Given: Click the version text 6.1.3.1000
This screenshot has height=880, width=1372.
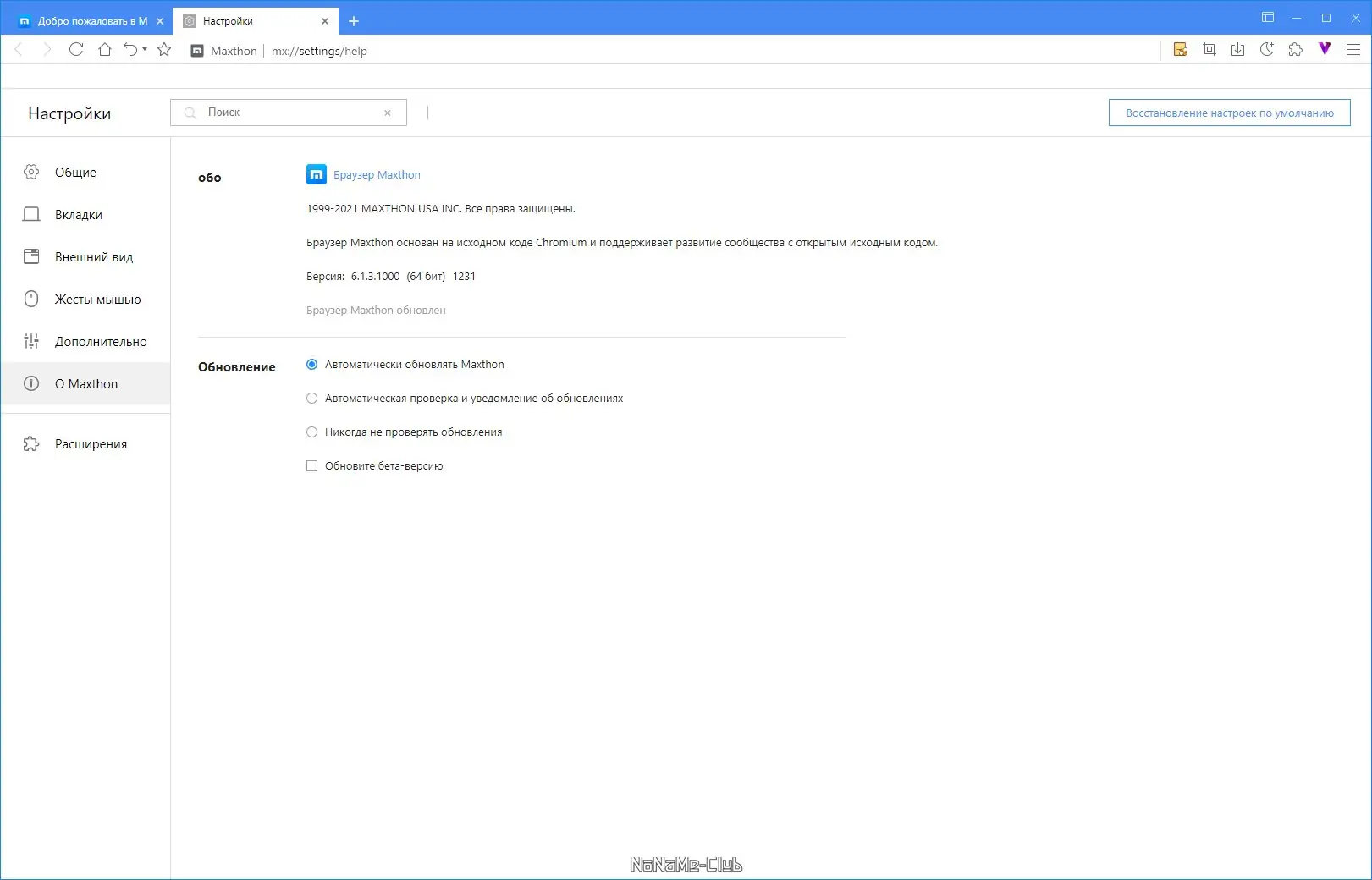Looking at the screenshot, I should (x=375, y=277).
